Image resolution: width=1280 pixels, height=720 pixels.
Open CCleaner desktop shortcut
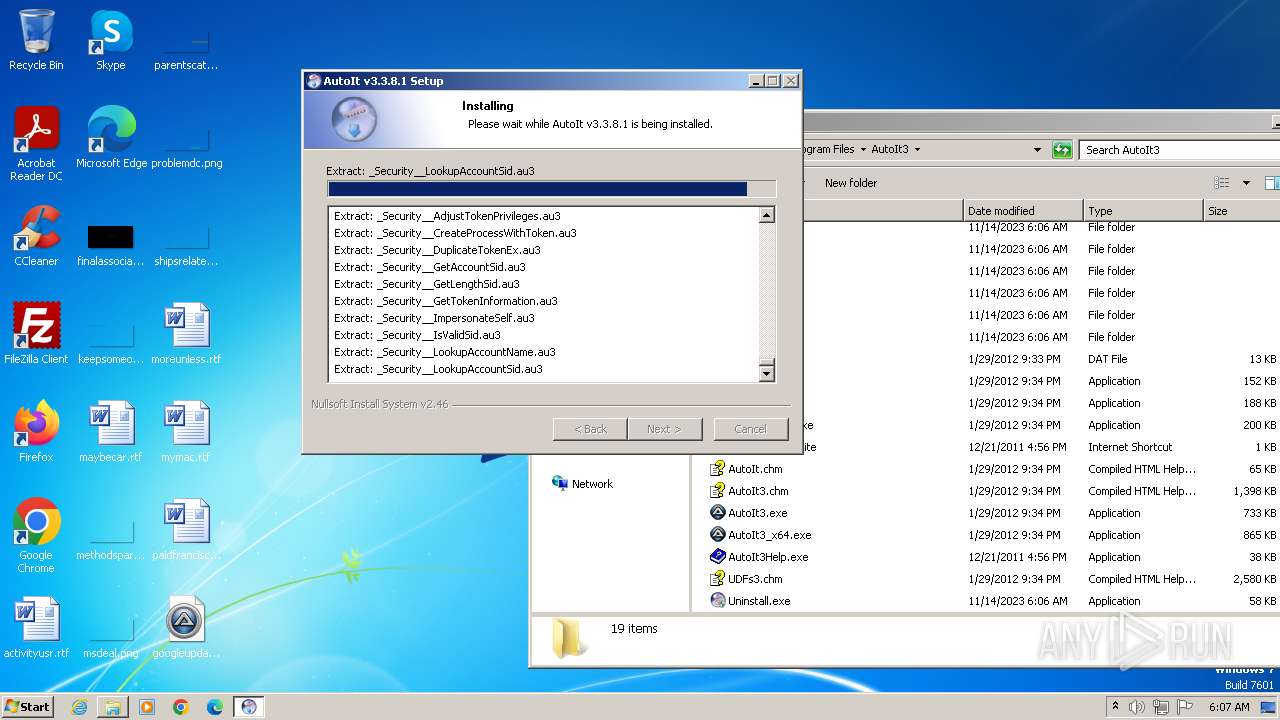click(x=36, y=236)
